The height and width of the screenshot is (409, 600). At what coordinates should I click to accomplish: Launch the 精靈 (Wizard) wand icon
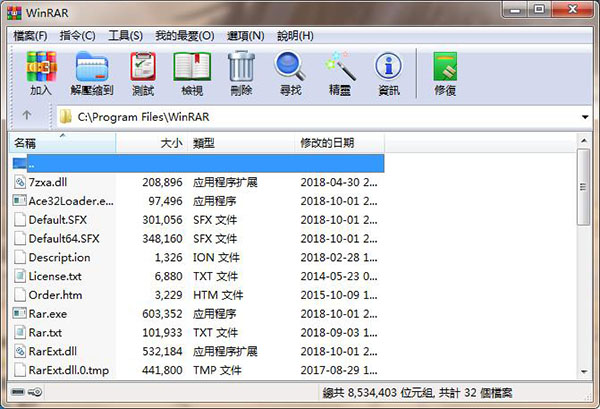[x=340, y=66]
